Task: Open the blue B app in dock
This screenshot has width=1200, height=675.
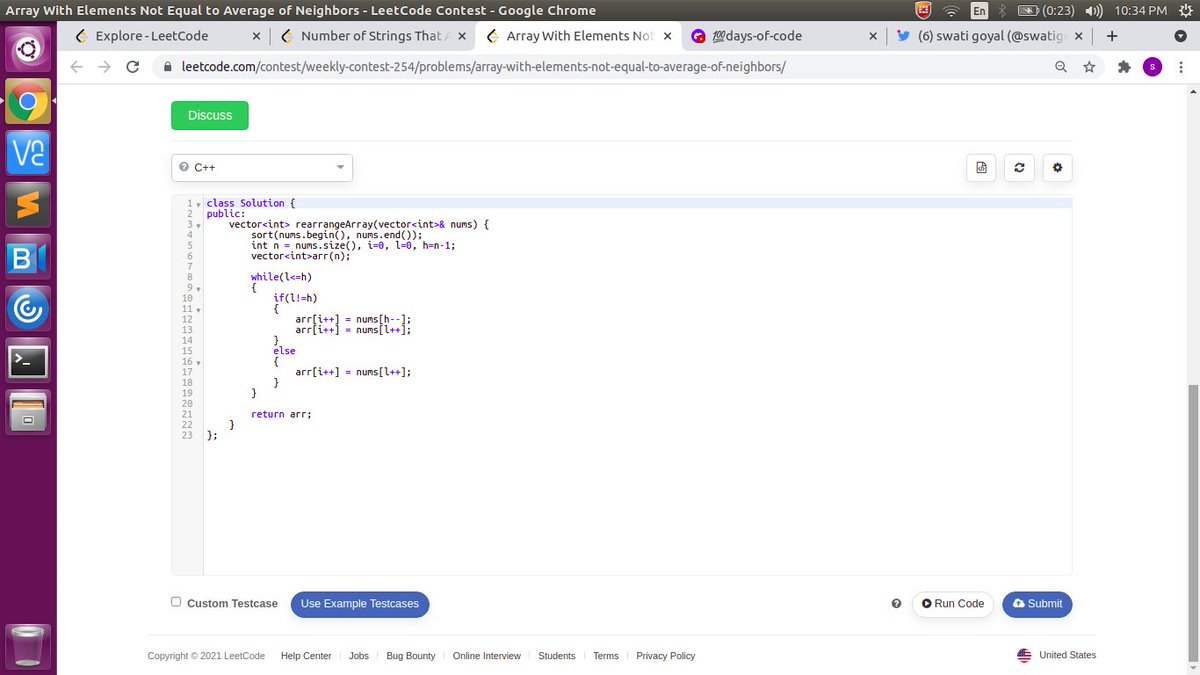Action: (28, 258)
